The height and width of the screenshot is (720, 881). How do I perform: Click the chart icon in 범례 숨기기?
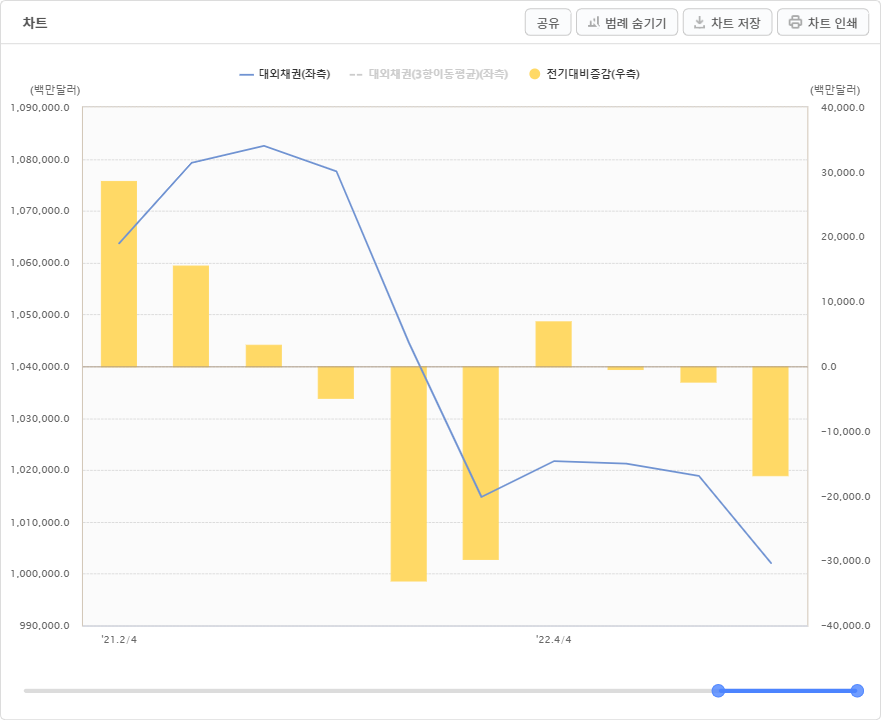pyautogui.click(x=594, y=22)
